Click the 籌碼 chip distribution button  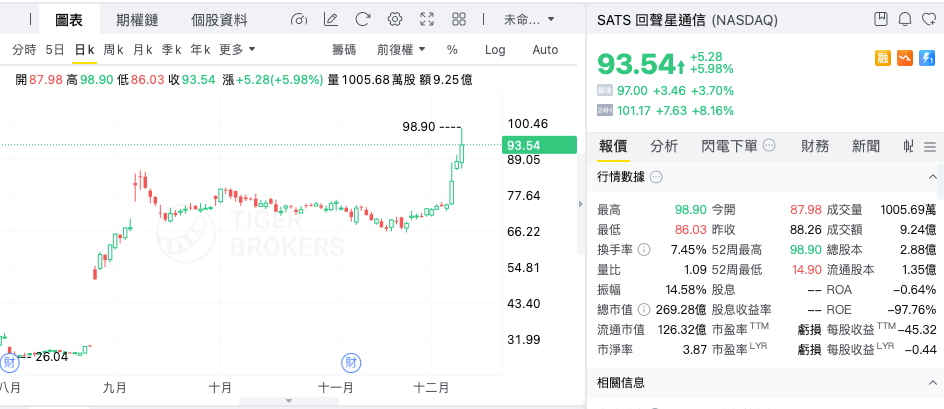344,49
